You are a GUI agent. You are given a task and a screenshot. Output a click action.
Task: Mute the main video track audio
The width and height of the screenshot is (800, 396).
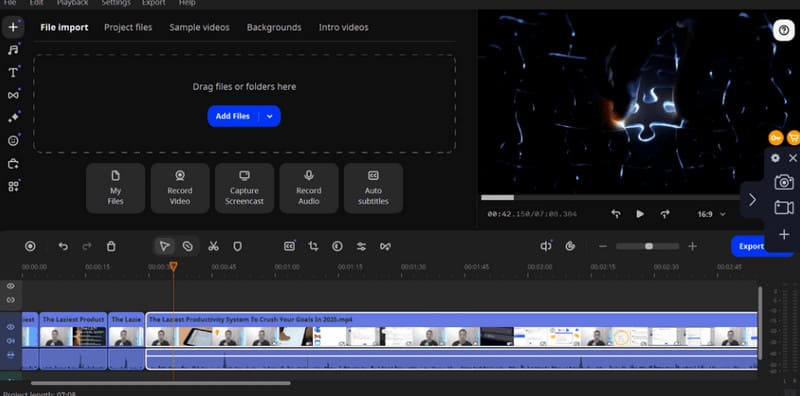pyautogui.click(x=11, y=341)
